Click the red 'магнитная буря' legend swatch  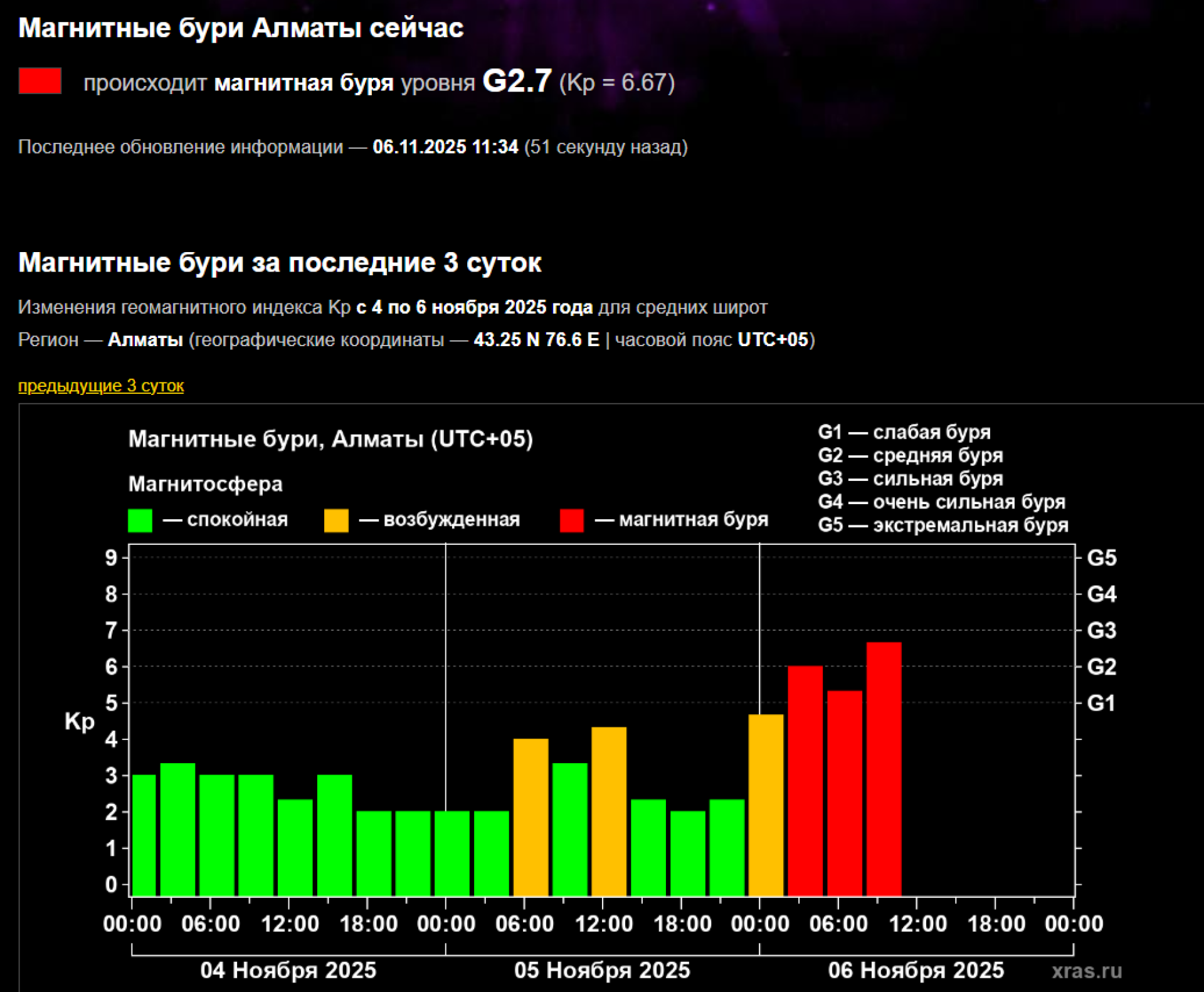click(x=571, y=520)
